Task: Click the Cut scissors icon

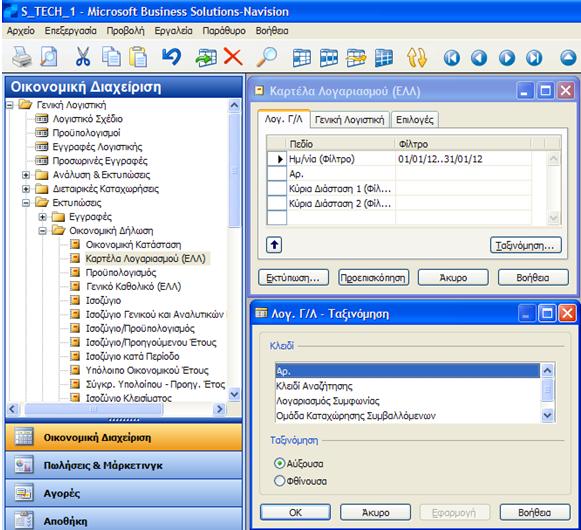Action: point(82,57)
